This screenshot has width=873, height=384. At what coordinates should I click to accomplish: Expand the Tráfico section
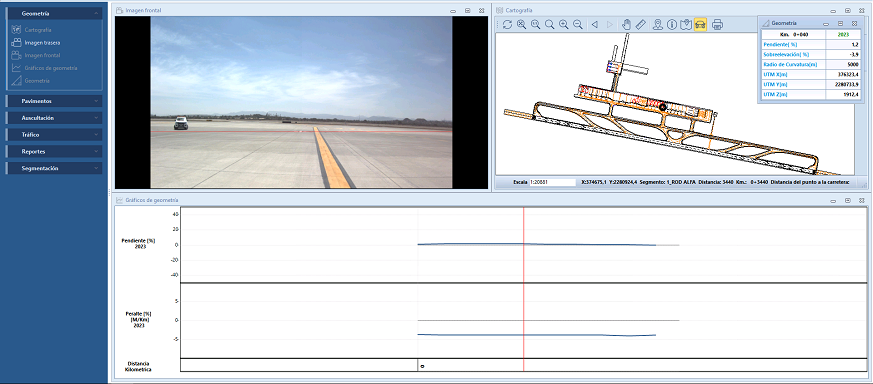[x=54, y=135]
